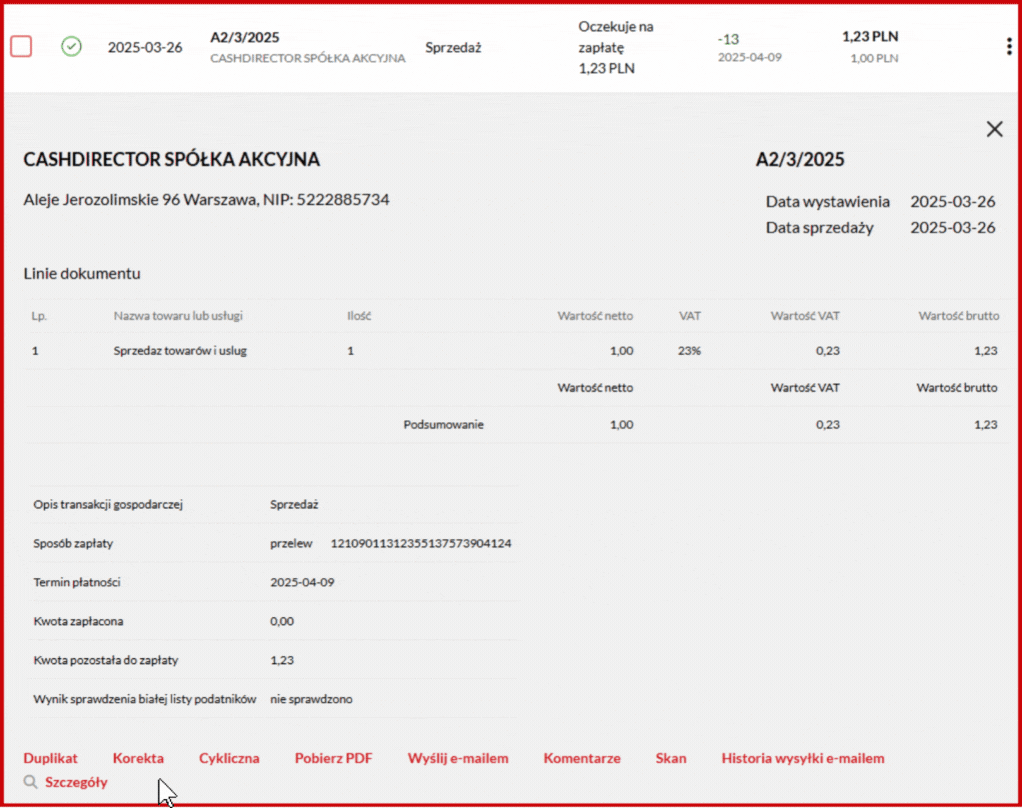This screenshot has height=808, width=1022.
Task: Click the A2/3/2025 heading in details
Action: click(800, 159)
